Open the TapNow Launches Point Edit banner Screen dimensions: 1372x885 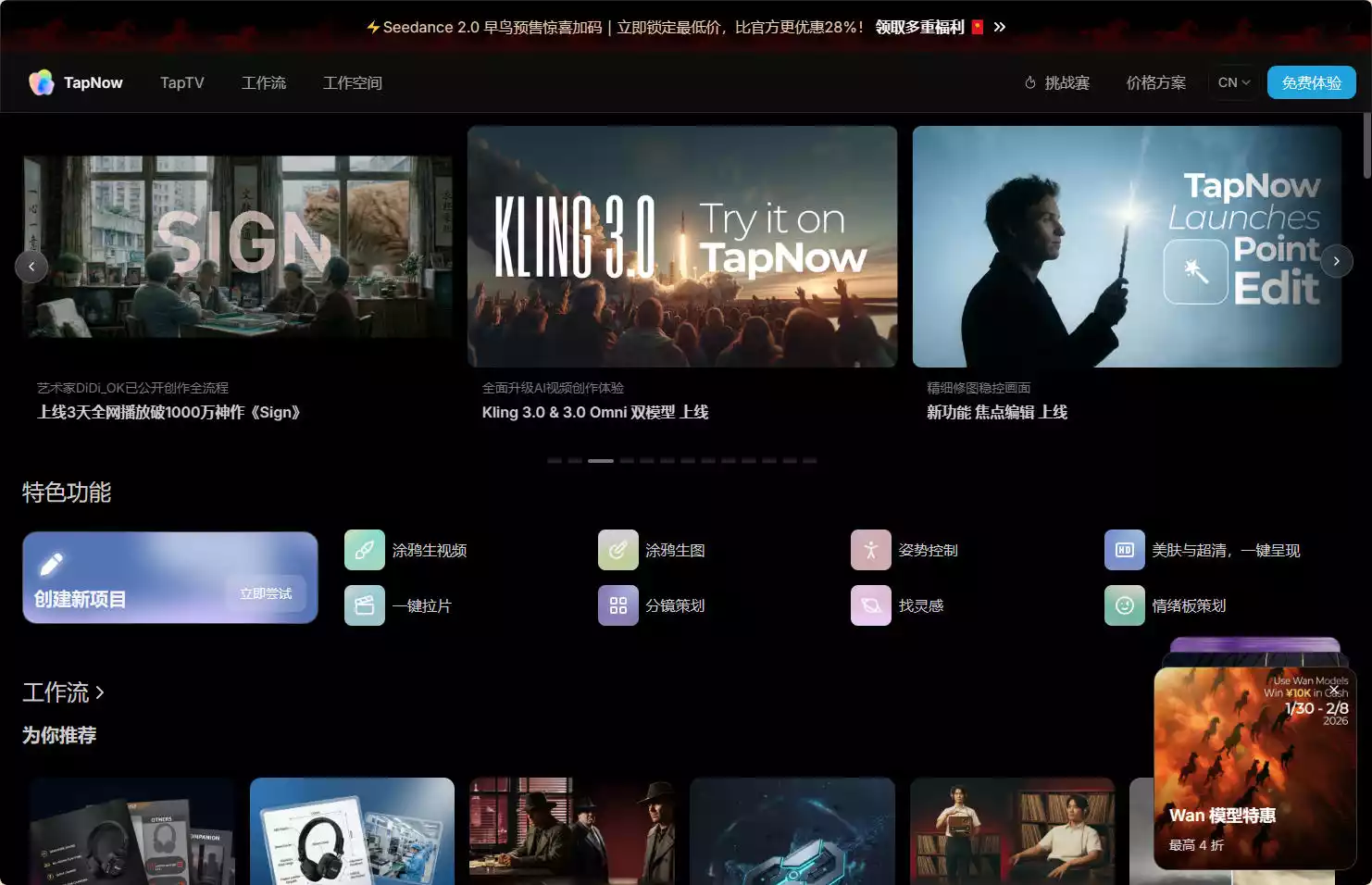tap(1127, 247)
